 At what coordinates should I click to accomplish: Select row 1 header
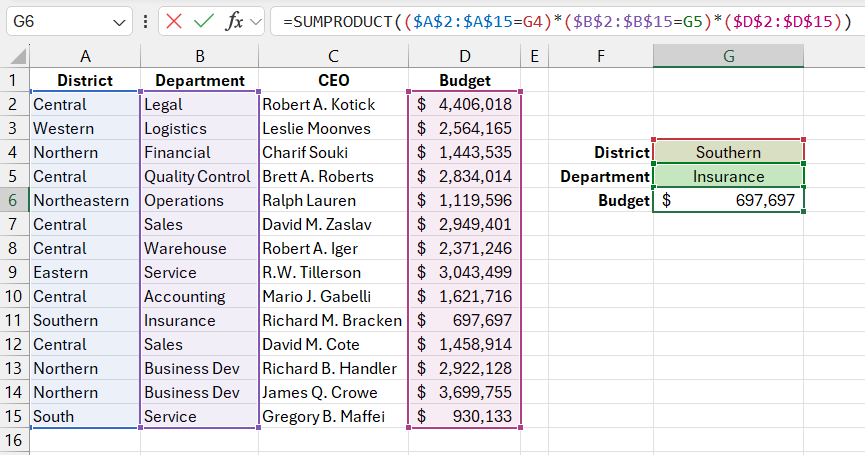13,81
